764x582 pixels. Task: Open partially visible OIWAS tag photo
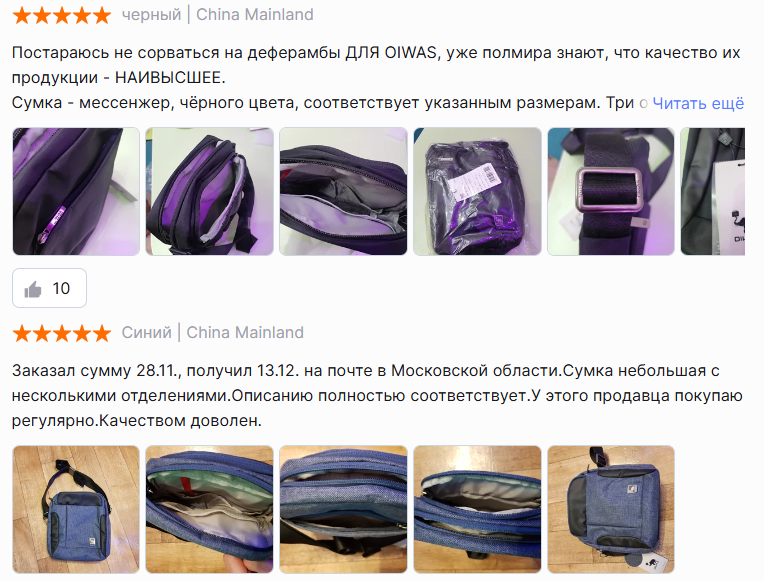click(x=712, y=191)
